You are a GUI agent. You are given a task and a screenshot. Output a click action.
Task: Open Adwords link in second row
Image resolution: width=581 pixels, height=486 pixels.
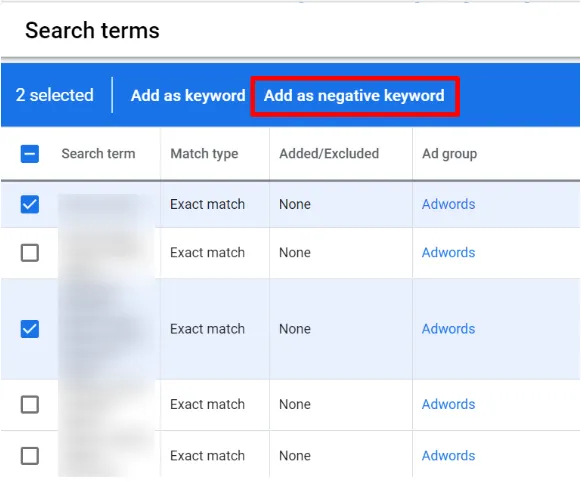coord(448,253)
